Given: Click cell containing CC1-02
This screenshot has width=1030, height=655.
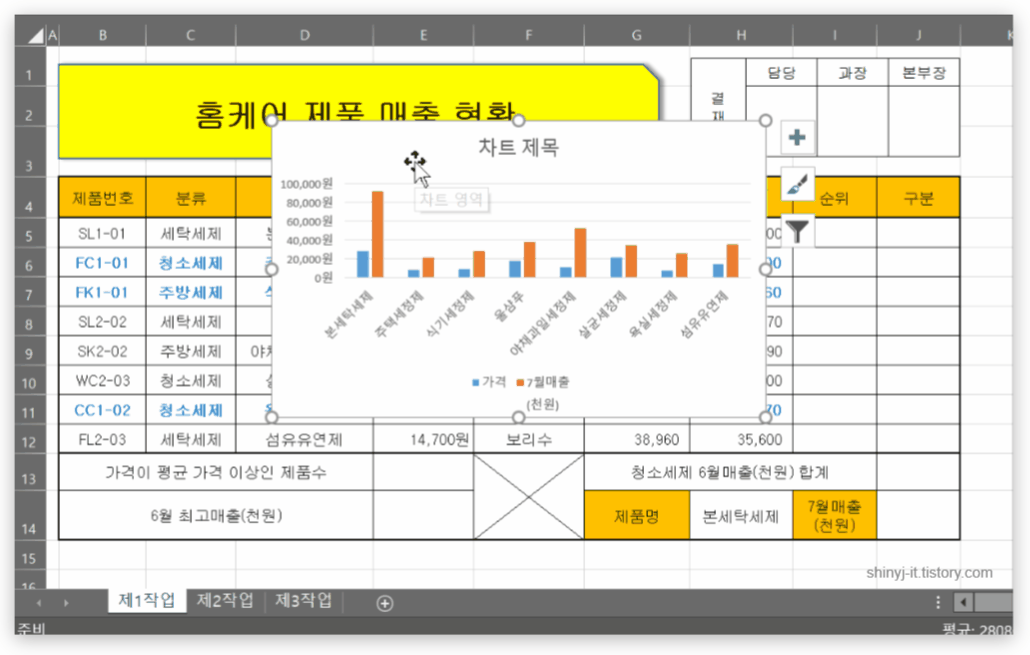Looking at the screenshot, I should (102, 410).
